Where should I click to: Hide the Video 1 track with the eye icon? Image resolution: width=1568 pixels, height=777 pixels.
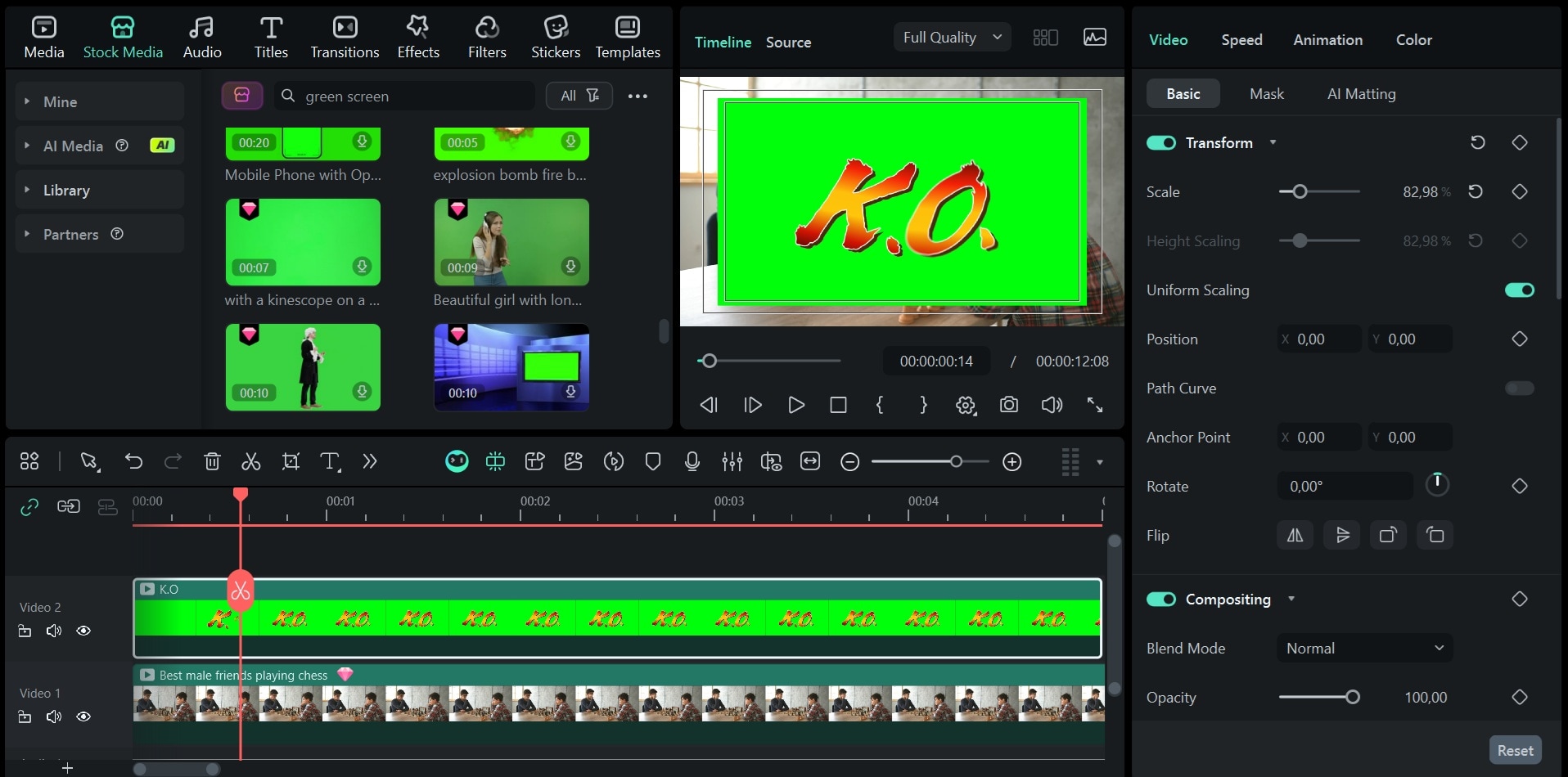83,716
